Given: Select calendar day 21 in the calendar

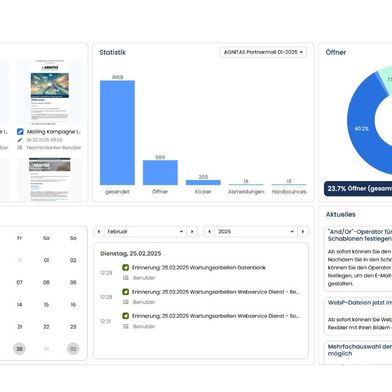Looking at the screenshot, I should (19, 327).
